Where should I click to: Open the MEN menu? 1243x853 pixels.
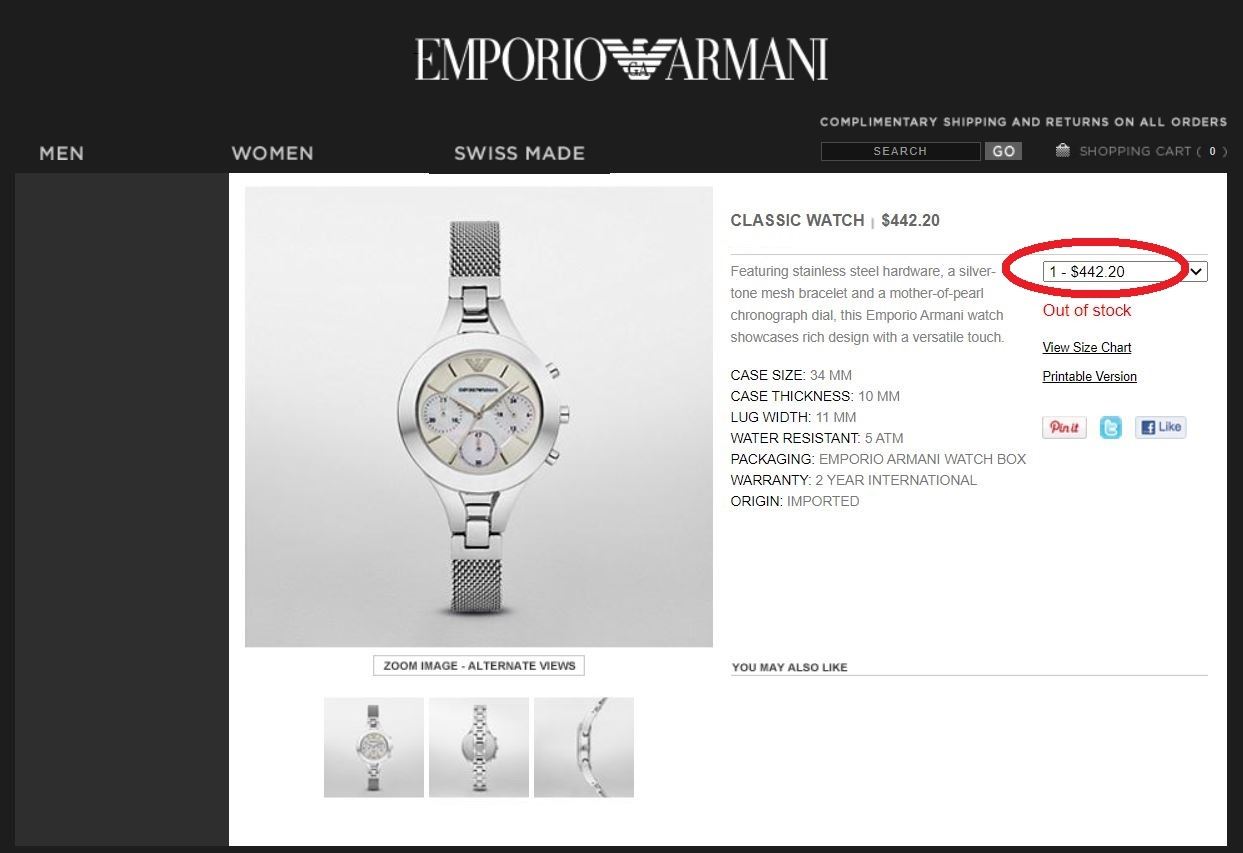point(61,153)
